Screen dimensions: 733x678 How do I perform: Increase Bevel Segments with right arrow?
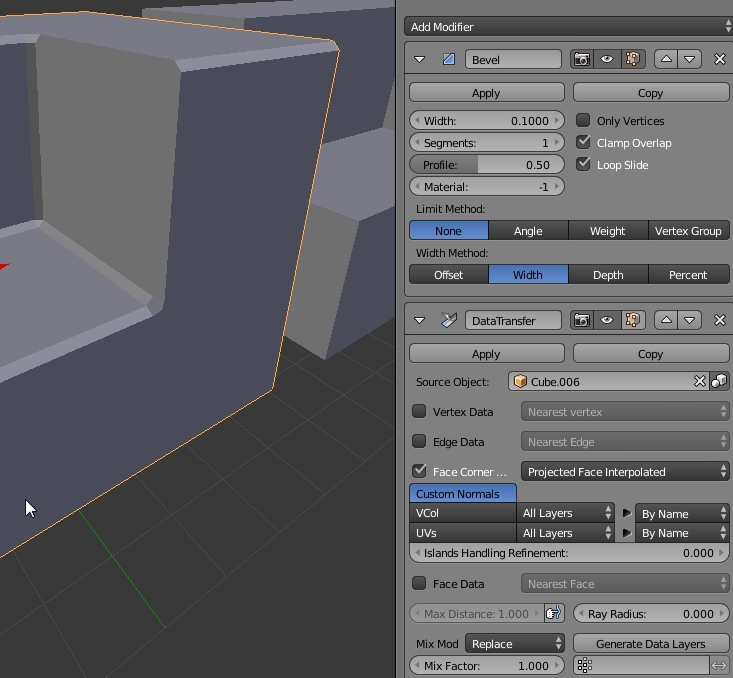click(557, 143)
